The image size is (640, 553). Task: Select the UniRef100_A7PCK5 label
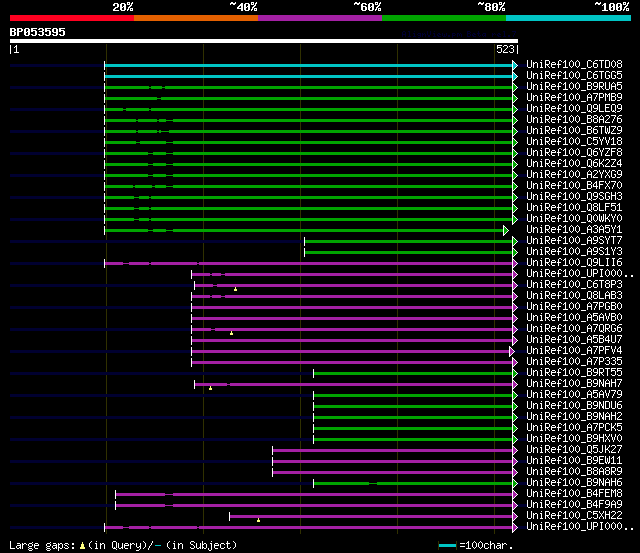[x=574, y=428]
